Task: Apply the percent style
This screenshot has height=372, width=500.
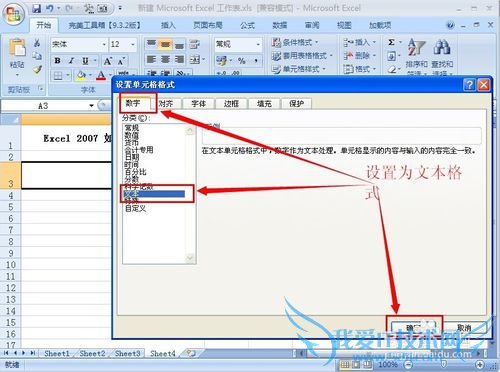Action: point(242,61)
